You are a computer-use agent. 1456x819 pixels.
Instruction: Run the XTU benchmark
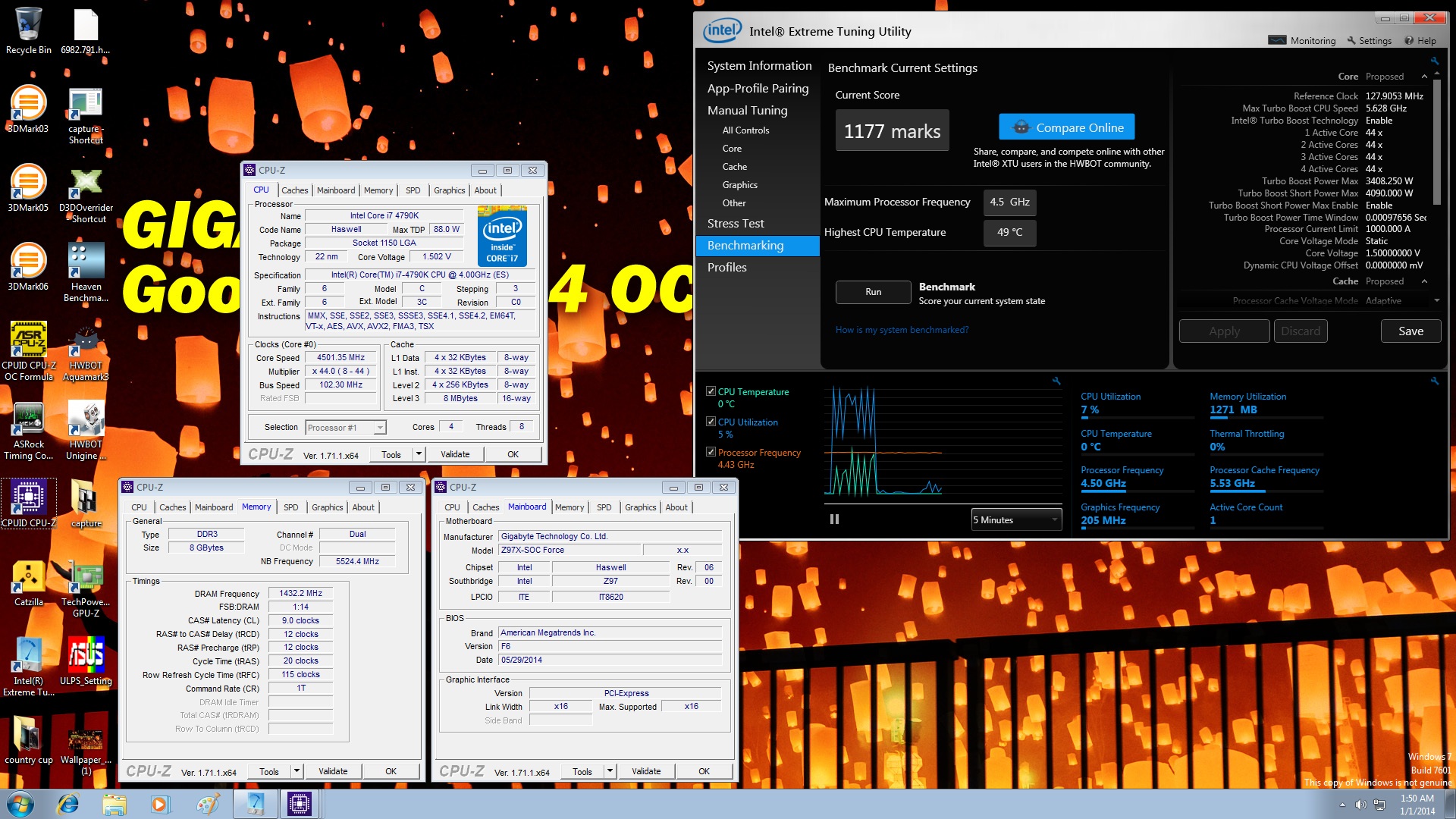[873, 292]
